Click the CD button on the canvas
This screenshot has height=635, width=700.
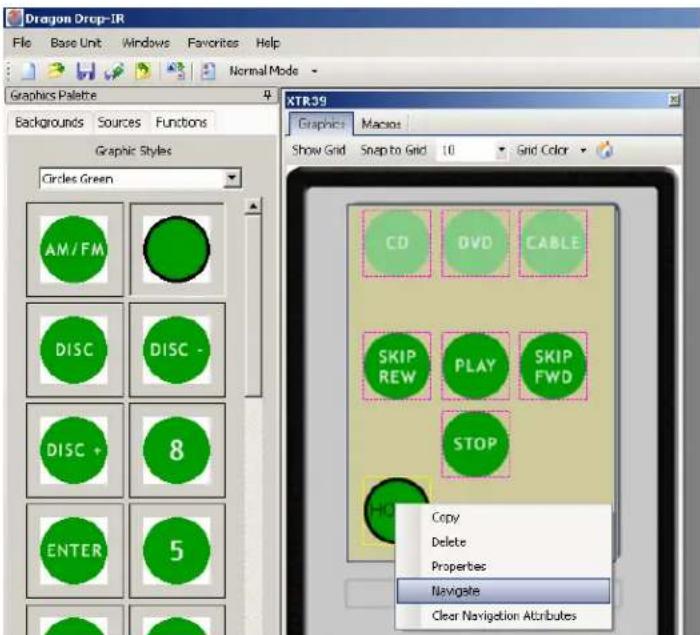click(x=397, y=243)
